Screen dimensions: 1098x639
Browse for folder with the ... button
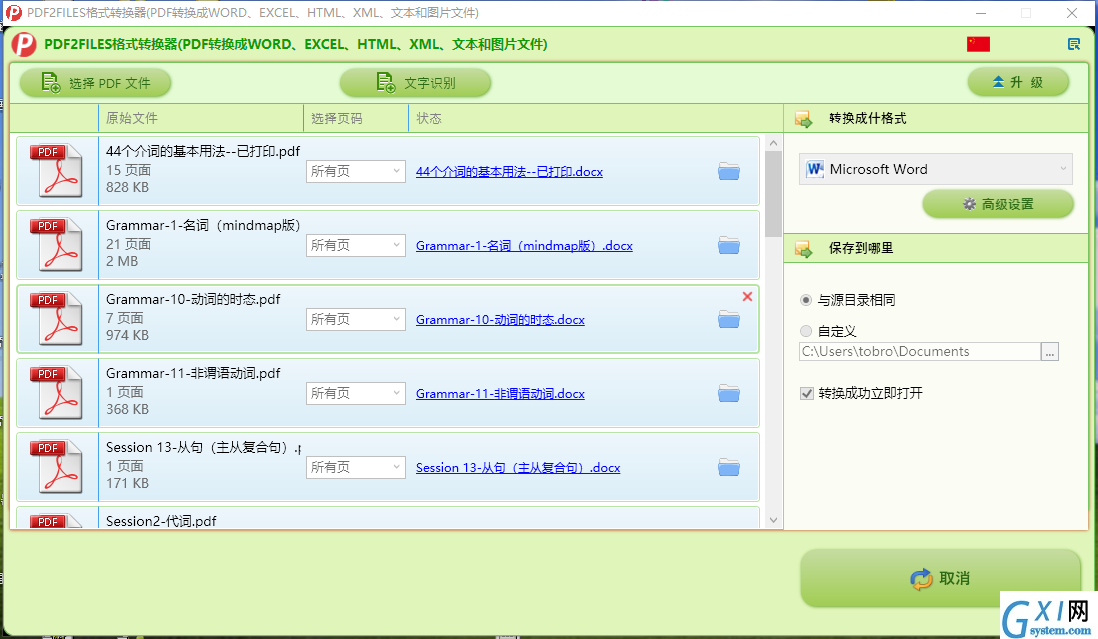1050,352
